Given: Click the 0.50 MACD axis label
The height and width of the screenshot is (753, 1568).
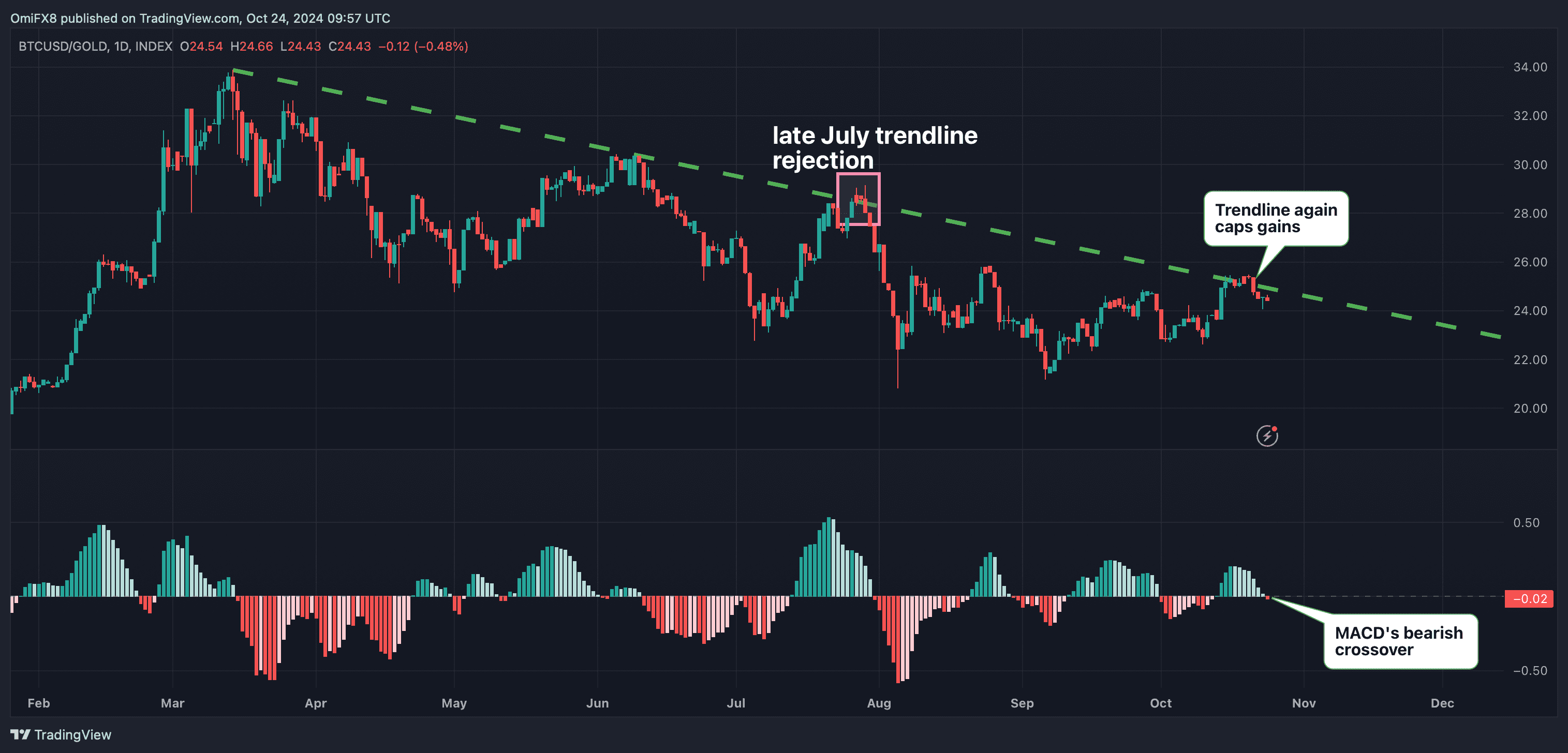Looking at the screenshot, I should point(1527,523).
